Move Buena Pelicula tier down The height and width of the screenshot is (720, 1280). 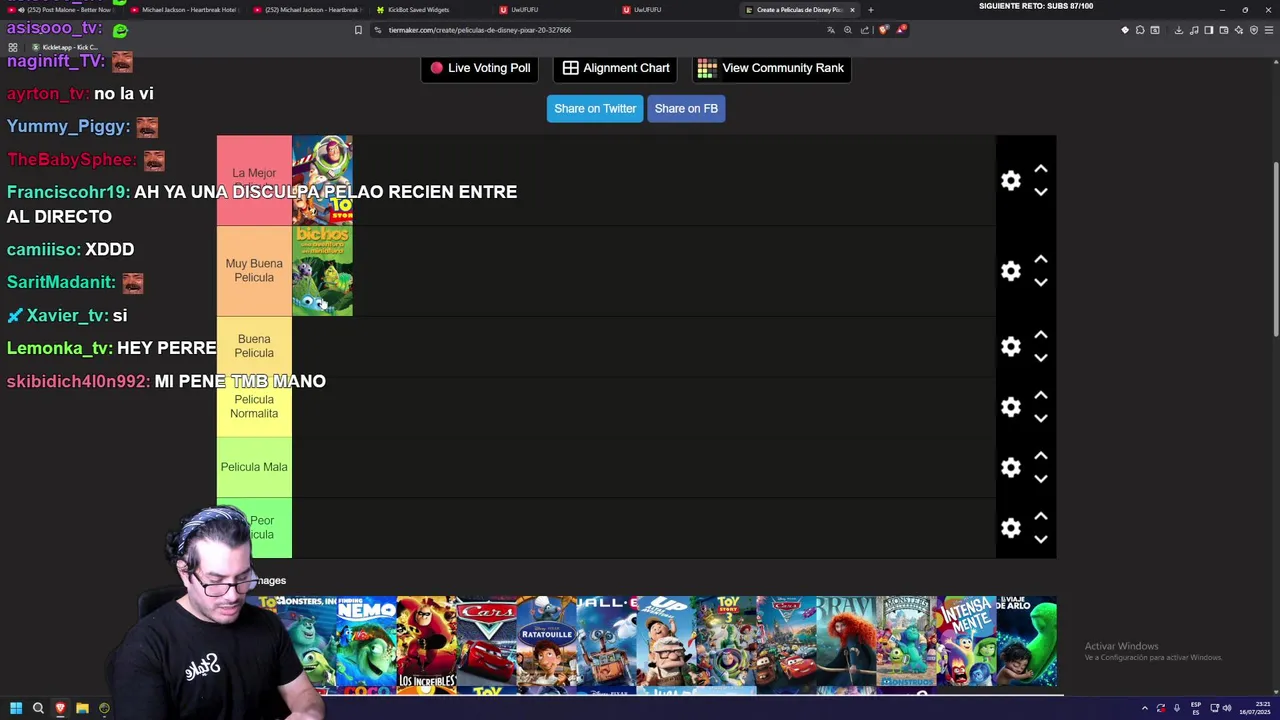tap(1041, 358)
